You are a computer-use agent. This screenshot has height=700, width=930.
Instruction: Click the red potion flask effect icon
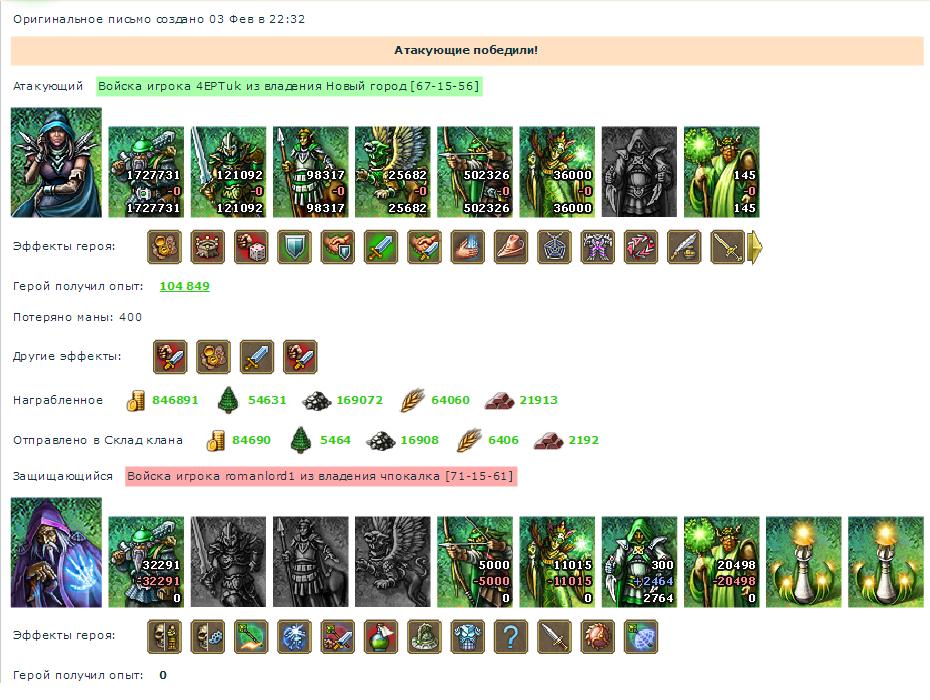[x=381, y=637]
